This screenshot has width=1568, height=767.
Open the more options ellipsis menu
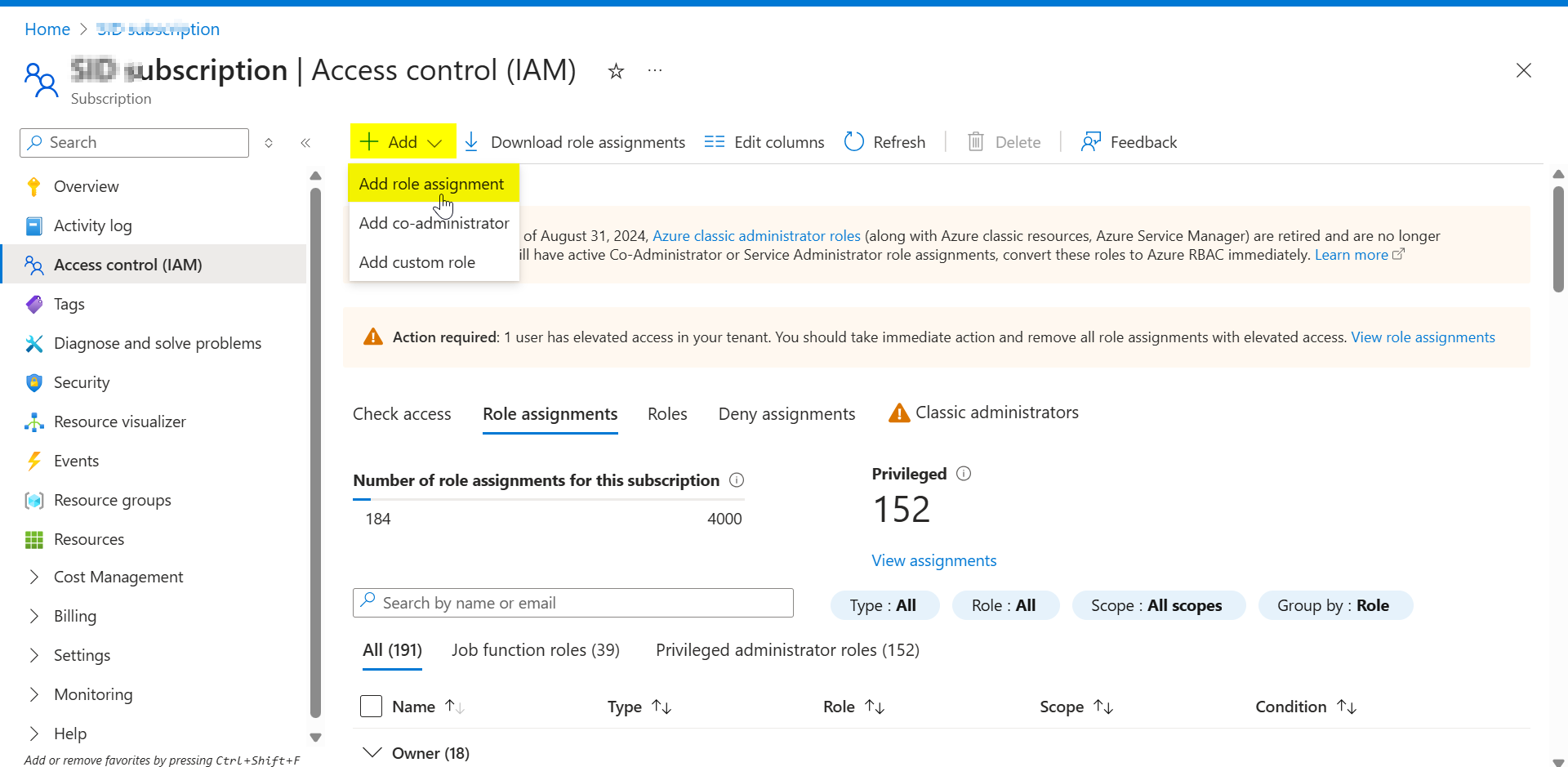[655, 70]
